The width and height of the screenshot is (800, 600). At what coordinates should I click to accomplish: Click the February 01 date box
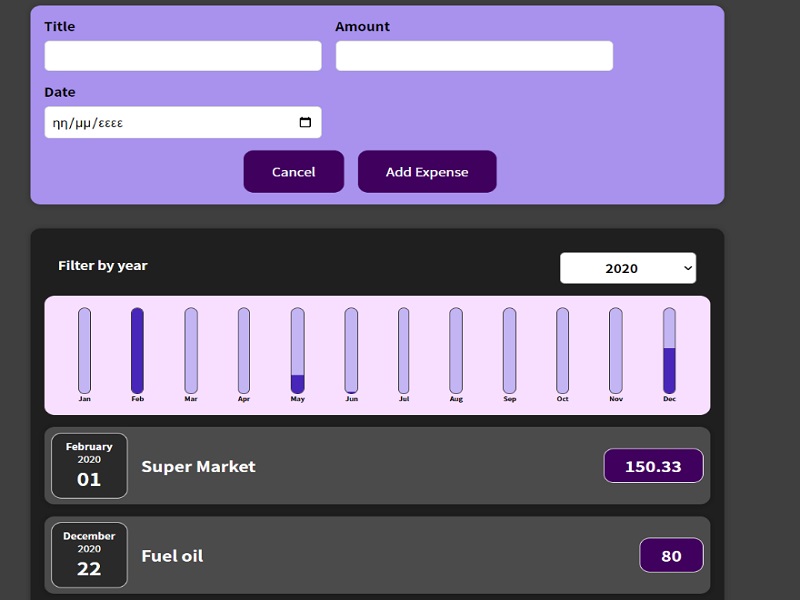click(88, 466)
